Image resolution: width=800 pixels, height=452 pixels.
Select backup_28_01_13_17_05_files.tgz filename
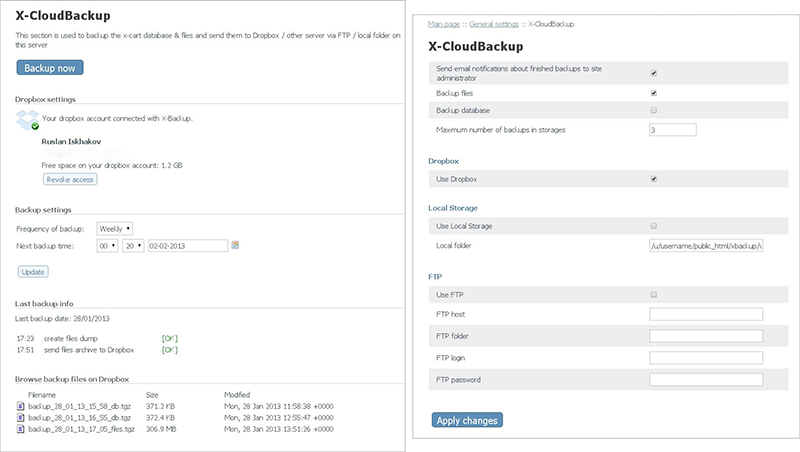pos(81,429)
